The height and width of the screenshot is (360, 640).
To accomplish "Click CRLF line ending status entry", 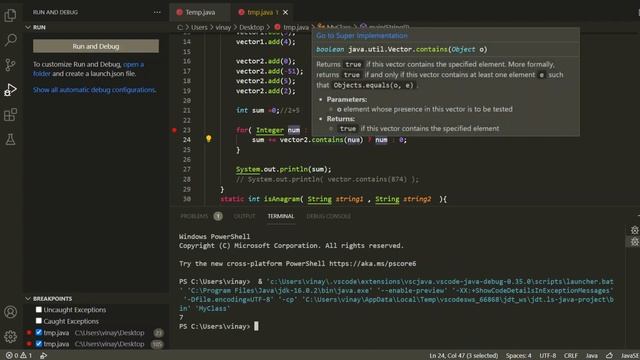I will (x=571, y=356).
